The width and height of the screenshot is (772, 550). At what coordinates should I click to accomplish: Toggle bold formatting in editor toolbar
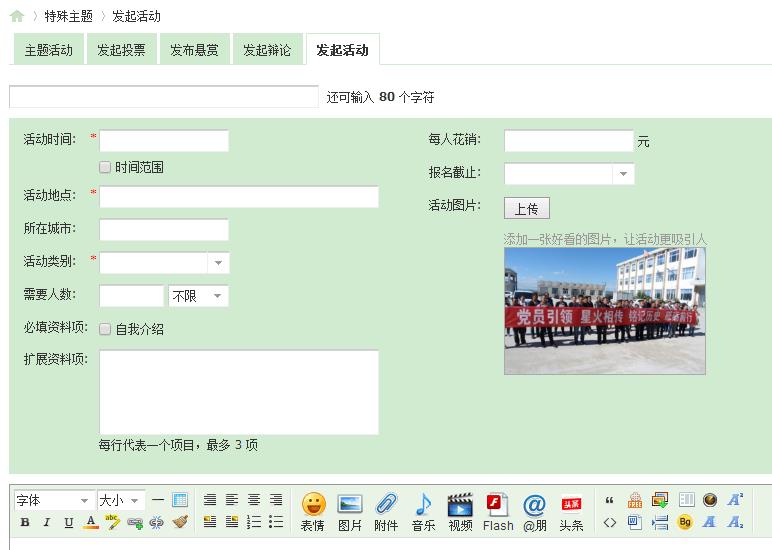(x=25, y=522)
